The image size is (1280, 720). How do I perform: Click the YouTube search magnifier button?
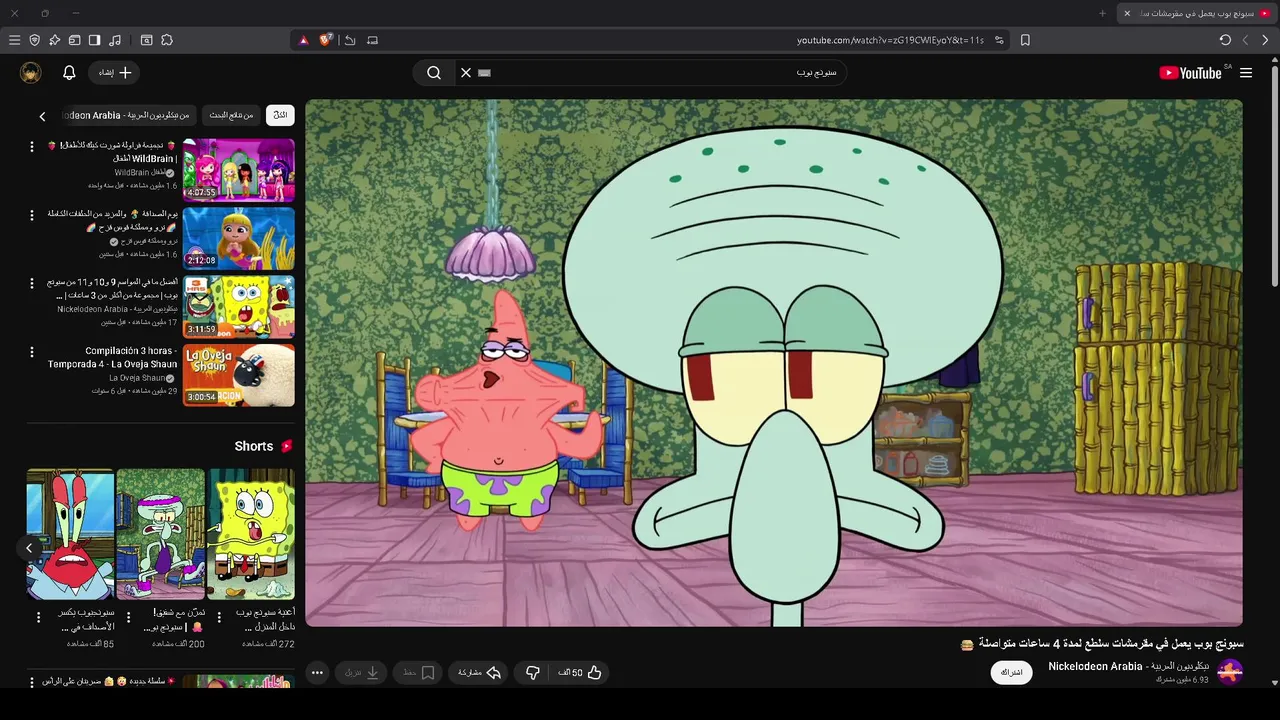pyautogui.click(x=434, y=73)
